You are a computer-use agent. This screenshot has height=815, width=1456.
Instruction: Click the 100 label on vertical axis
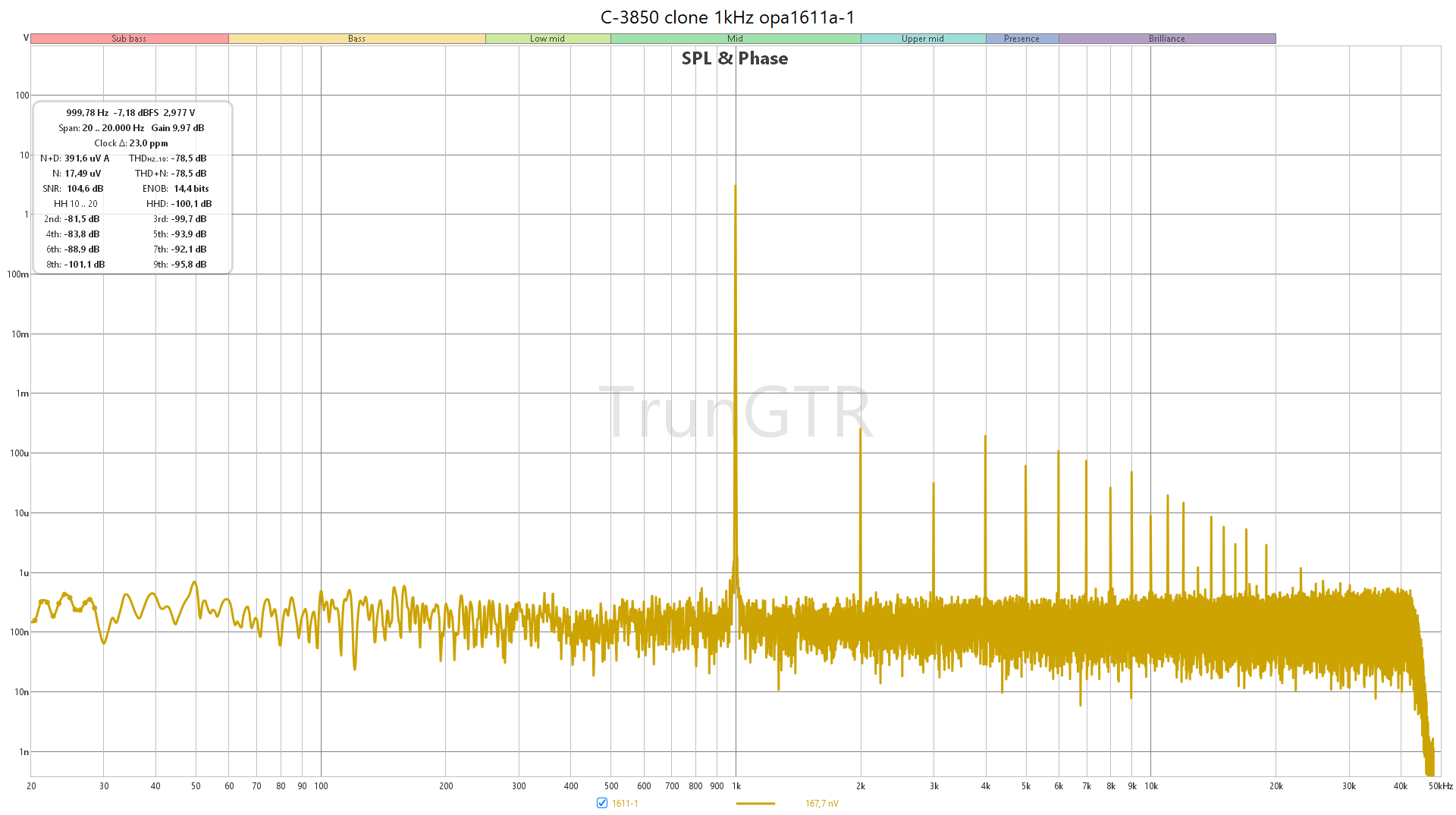(22, 96)
